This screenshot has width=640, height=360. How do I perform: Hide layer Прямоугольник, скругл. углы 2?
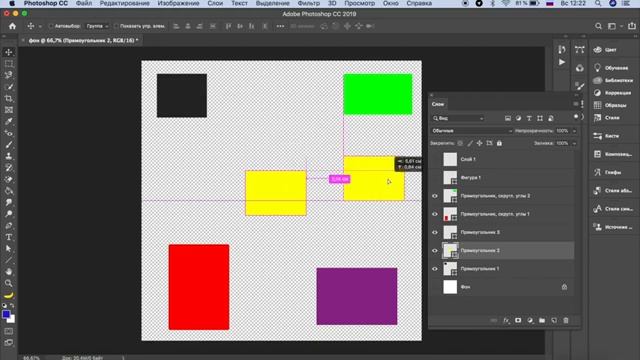coord(435,196)
